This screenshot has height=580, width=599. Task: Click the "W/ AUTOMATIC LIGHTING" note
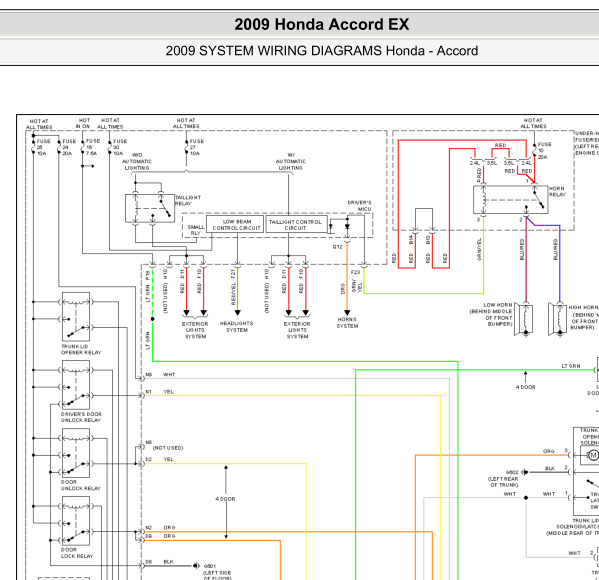tap(291, 161)
